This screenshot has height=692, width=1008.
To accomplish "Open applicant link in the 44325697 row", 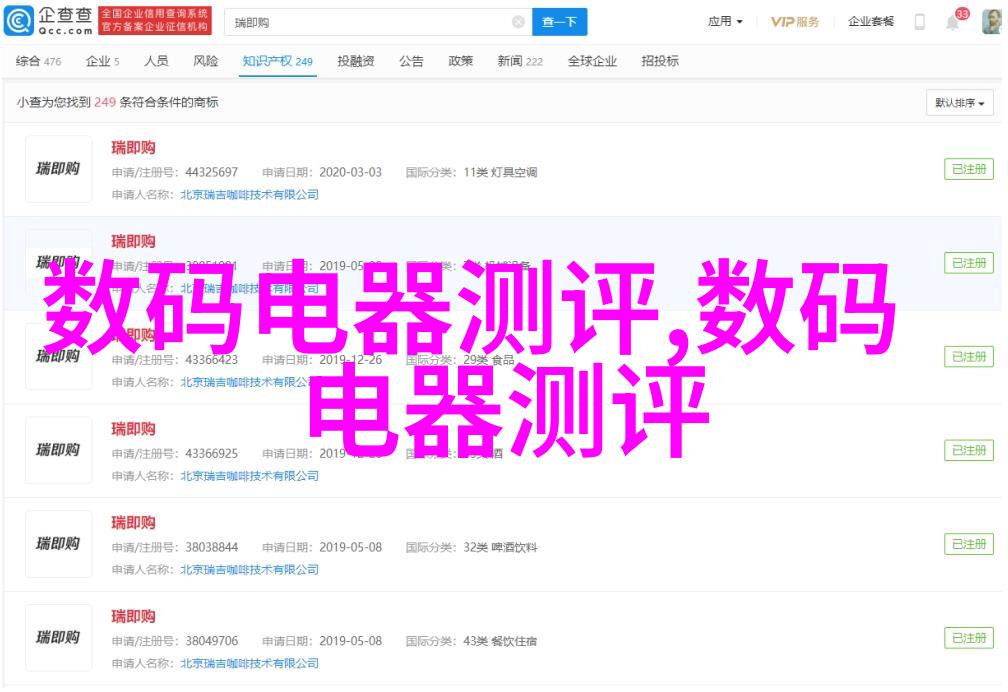I will (x=249, y=195).
